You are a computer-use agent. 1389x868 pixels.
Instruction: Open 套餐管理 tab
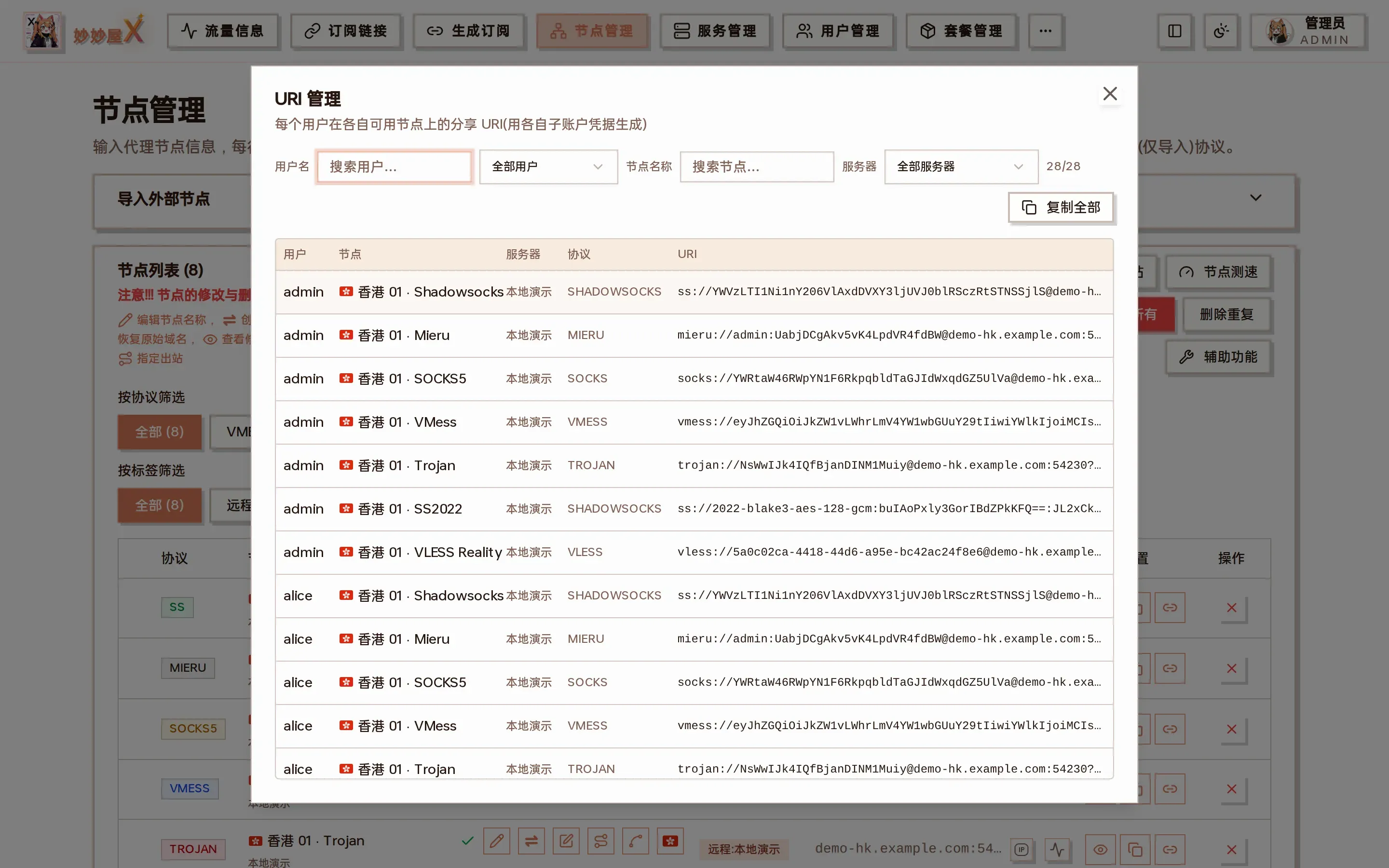pyautogui.click(x=961, y=31)
